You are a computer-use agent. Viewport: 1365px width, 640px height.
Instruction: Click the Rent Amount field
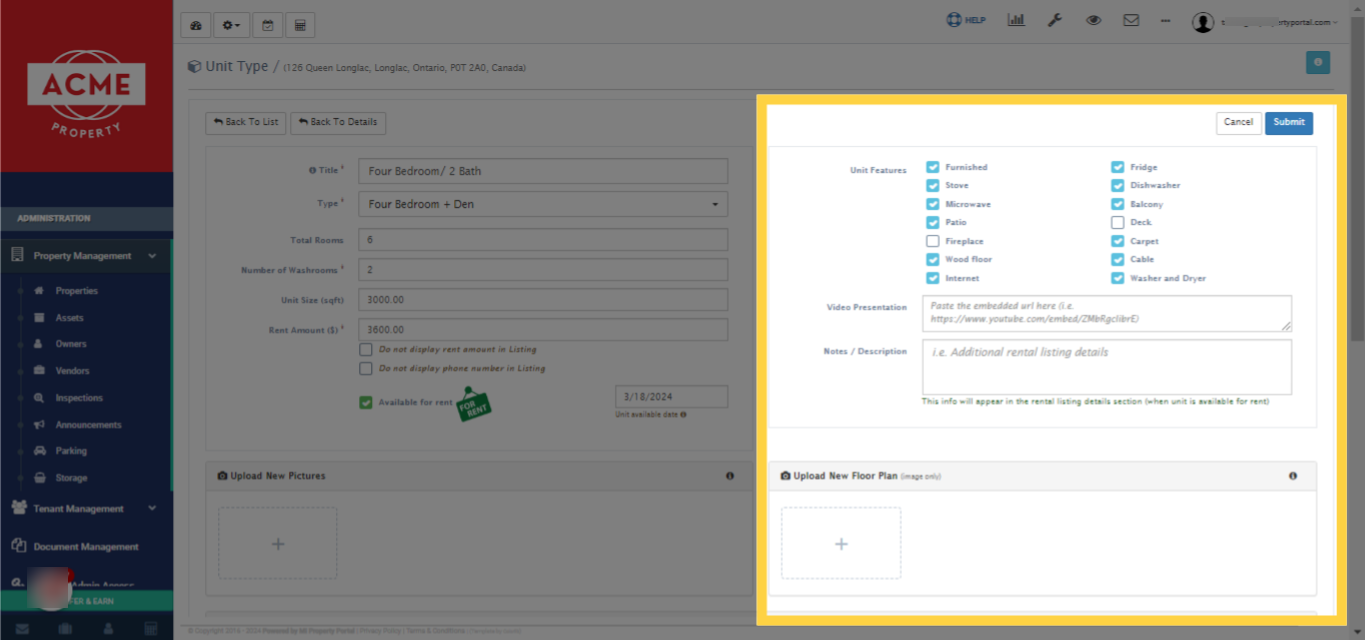click(543, 330)
